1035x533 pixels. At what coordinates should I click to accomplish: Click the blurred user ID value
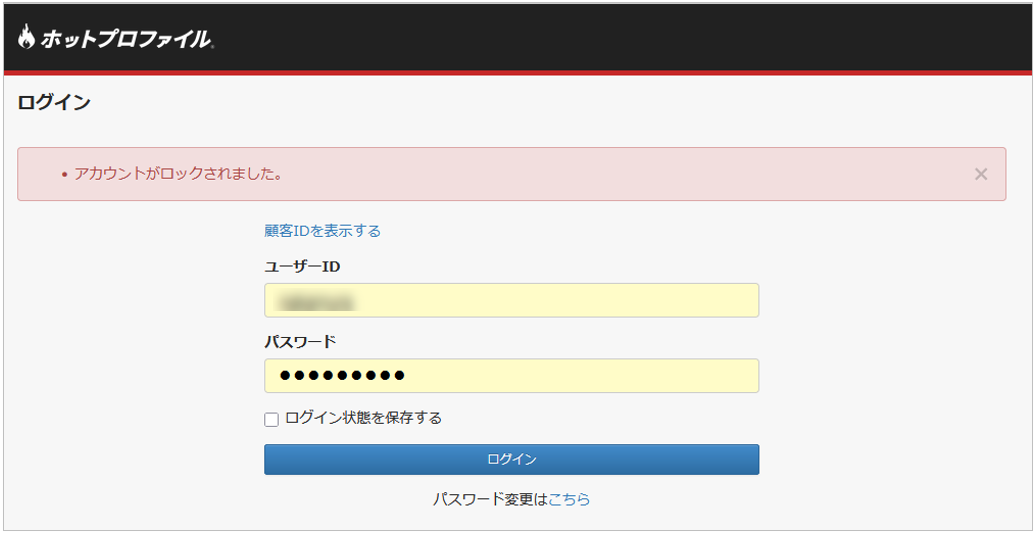point(318,300)
